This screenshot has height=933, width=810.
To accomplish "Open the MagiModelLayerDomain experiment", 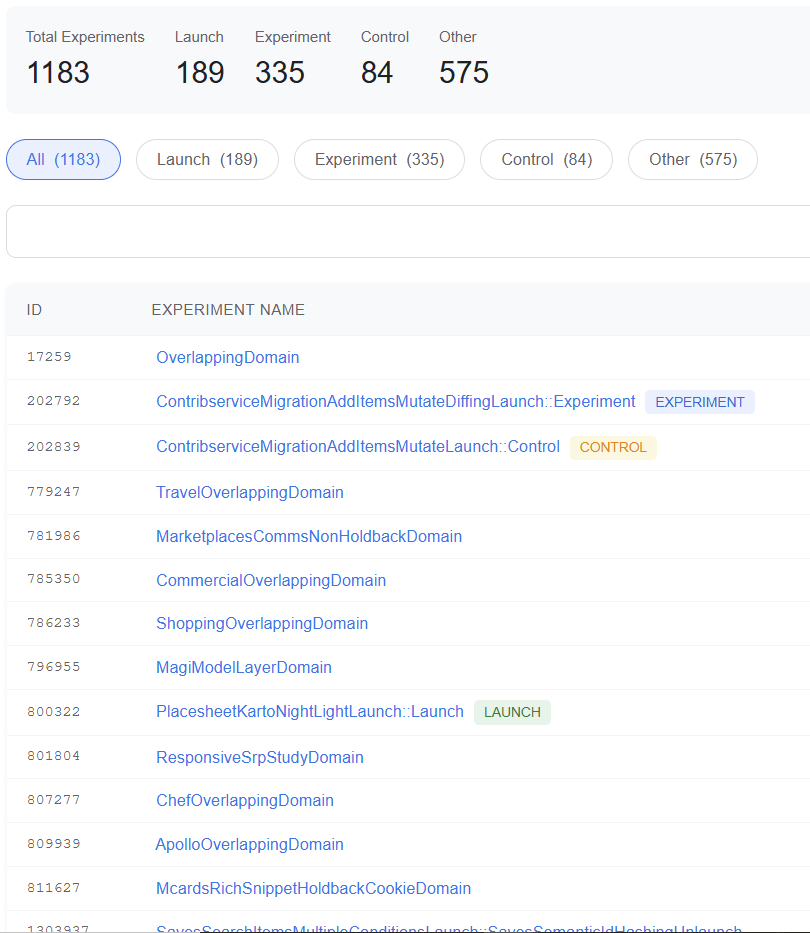I will pyautogui.click(x=243, y=667).
